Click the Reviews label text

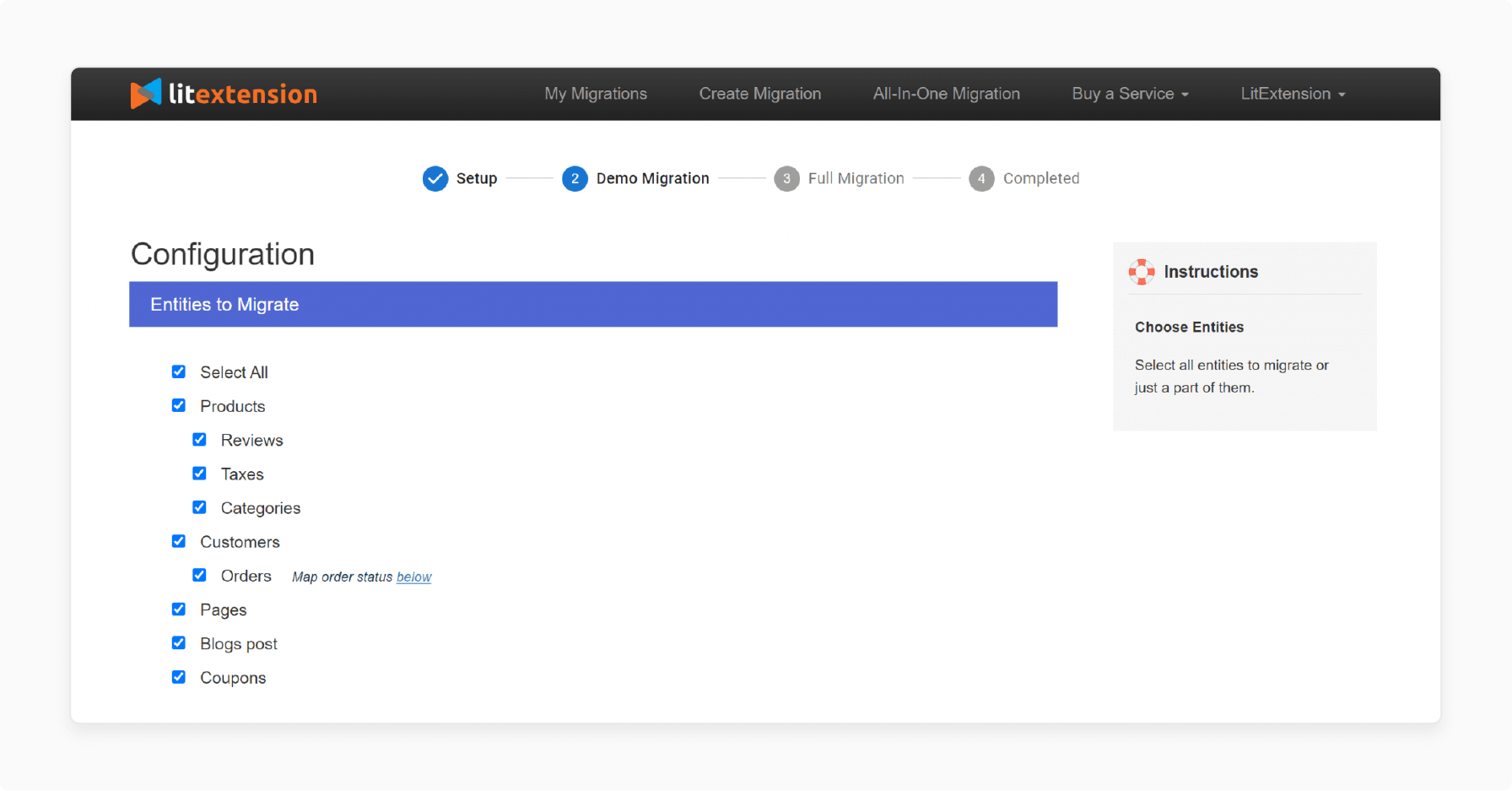(x=252, y=440)
